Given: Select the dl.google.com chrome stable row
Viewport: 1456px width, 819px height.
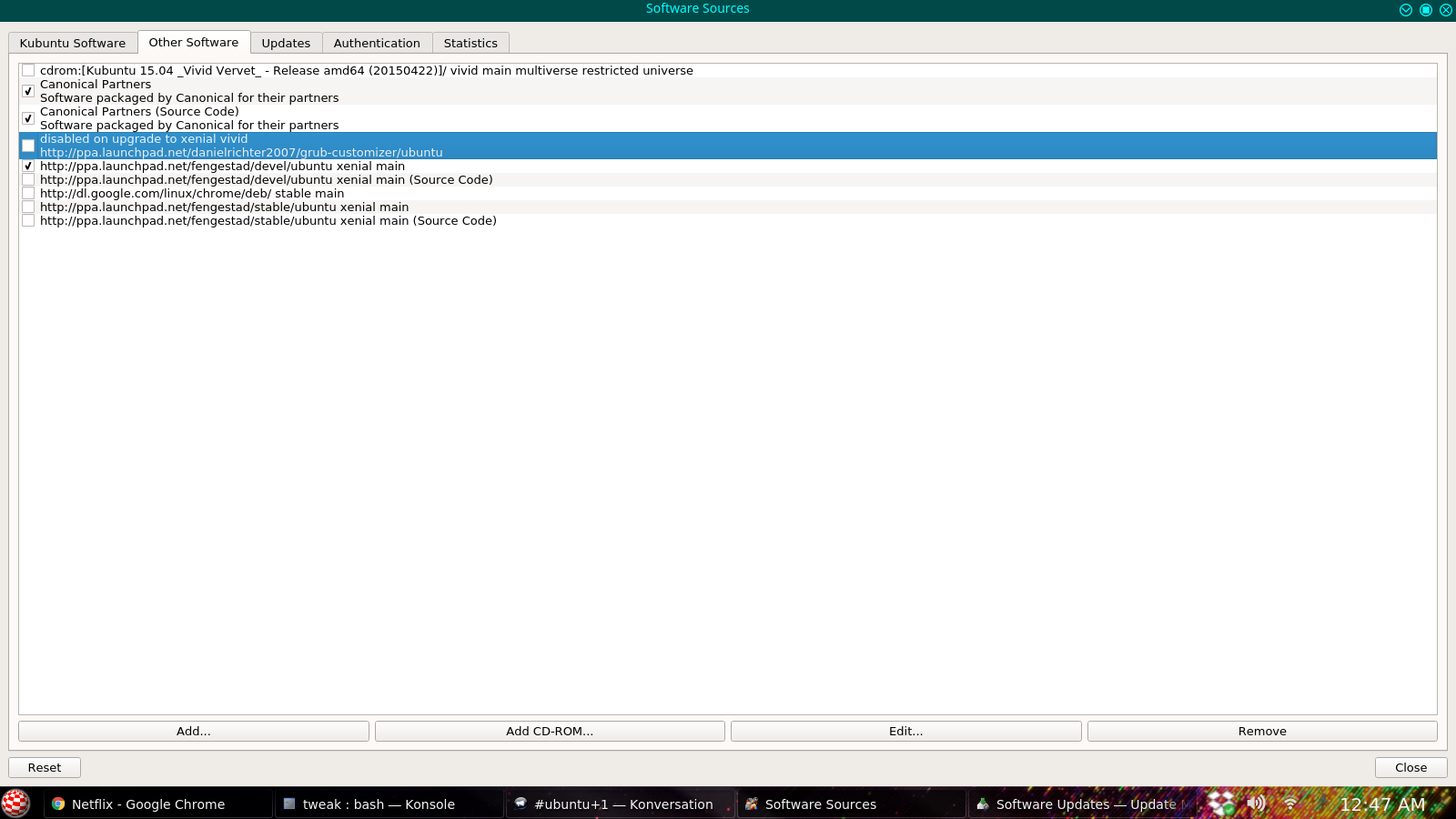Looking at the screenshot, I should (x=728, y=193).
